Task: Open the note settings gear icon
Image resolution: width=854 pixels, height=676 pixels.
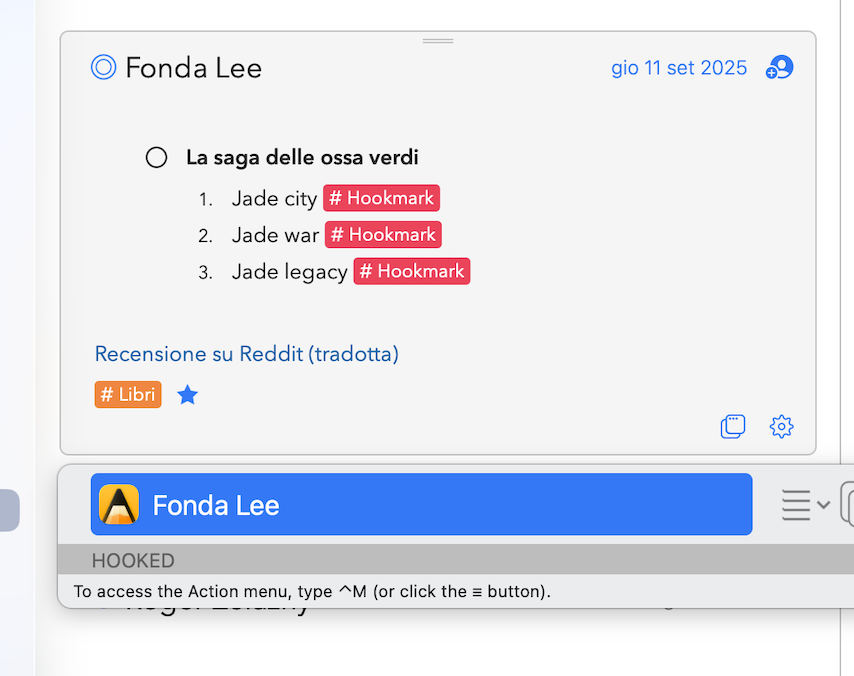Action: [781, 427]
